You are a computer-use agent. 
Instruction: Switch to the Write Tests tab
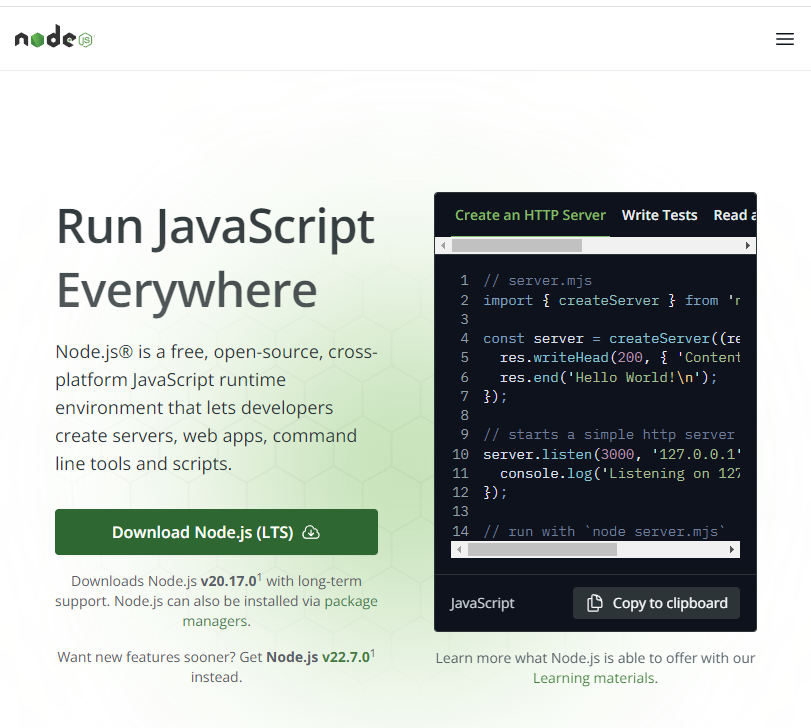pos(659,215)
